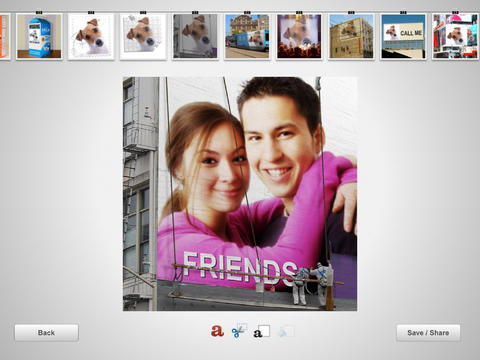The image size is (480, 360).
Task: Choose the concert stage screen template
Action: click(x=299, y=36)
